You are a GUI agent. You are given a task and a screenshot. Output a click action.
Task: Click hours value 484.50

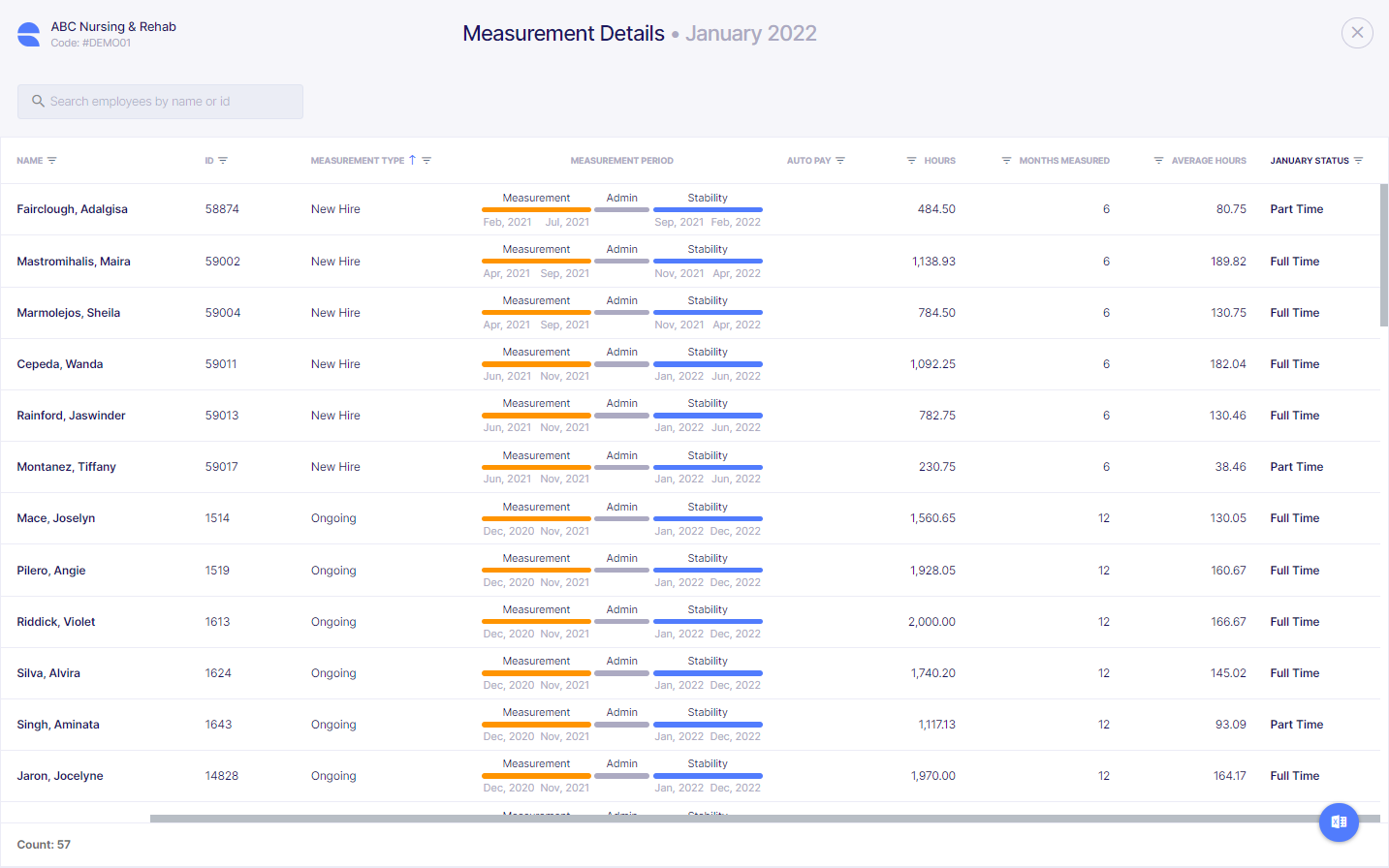(x=936, y=209)
